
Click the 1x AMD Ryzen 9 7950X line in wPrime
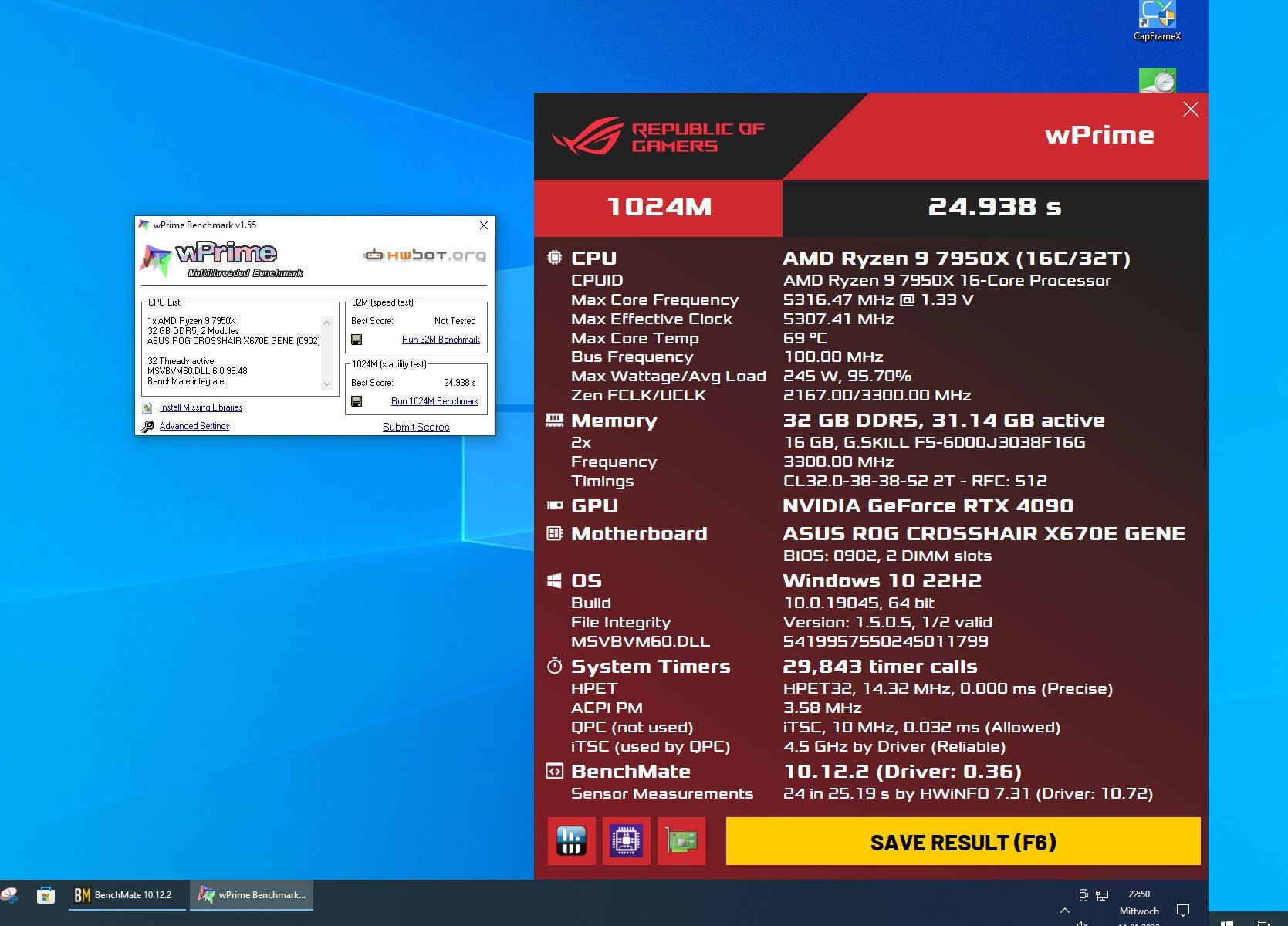click(191, 321)
